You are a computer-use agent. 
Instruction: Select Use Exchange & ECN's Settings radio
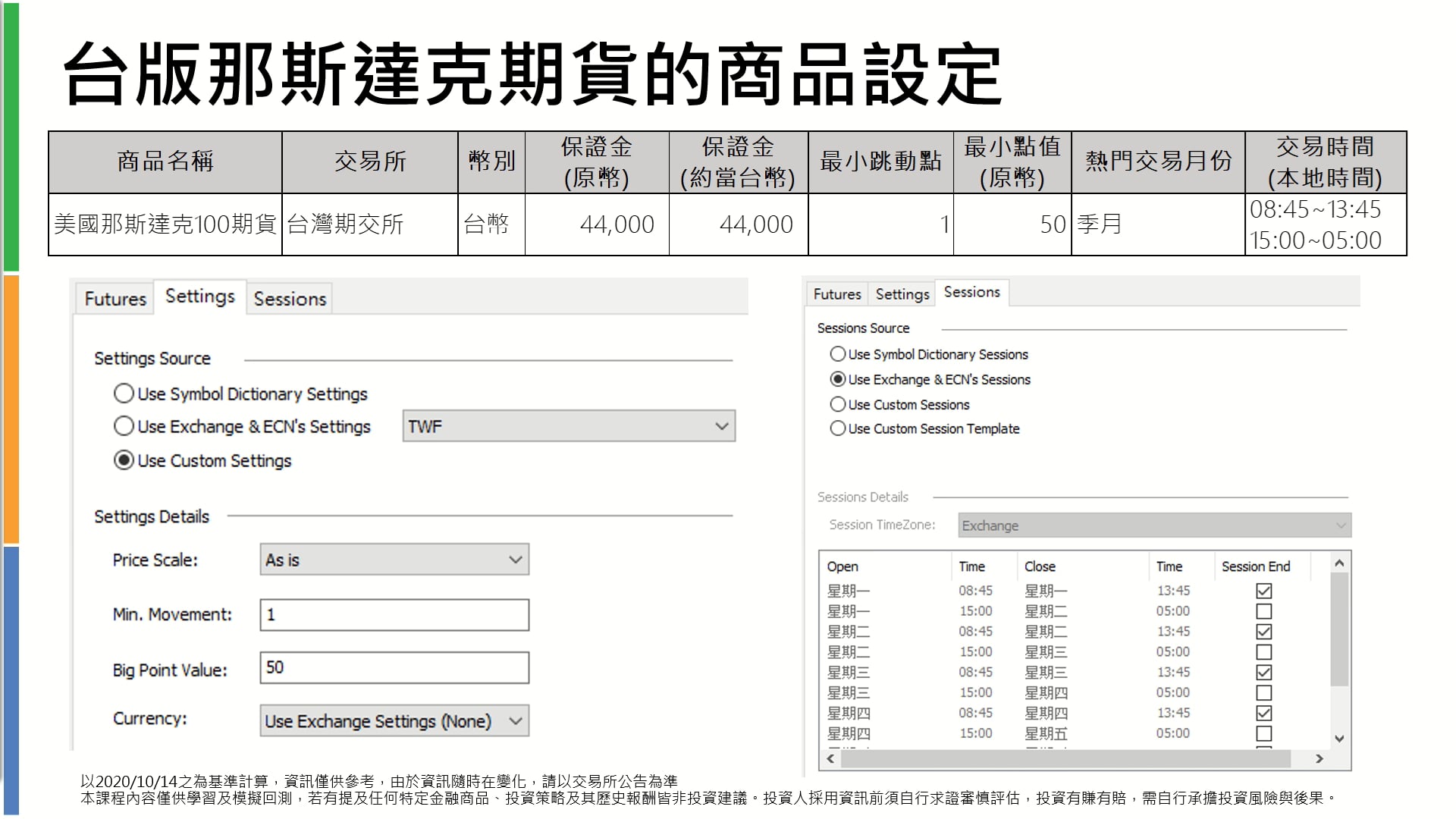click(124, 426)
